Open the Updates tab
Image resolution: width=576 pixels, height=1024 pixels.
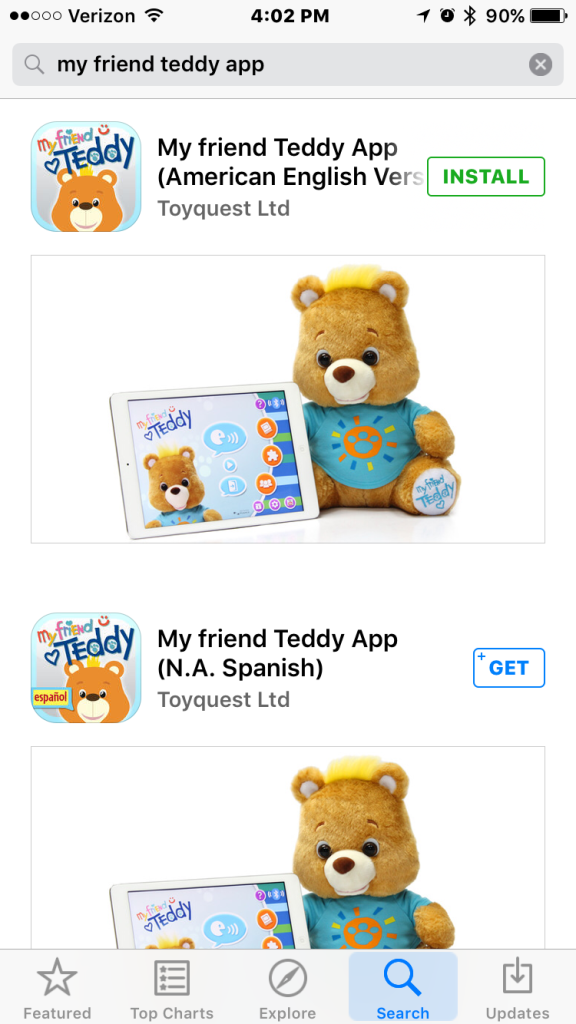tap(518, 988)
